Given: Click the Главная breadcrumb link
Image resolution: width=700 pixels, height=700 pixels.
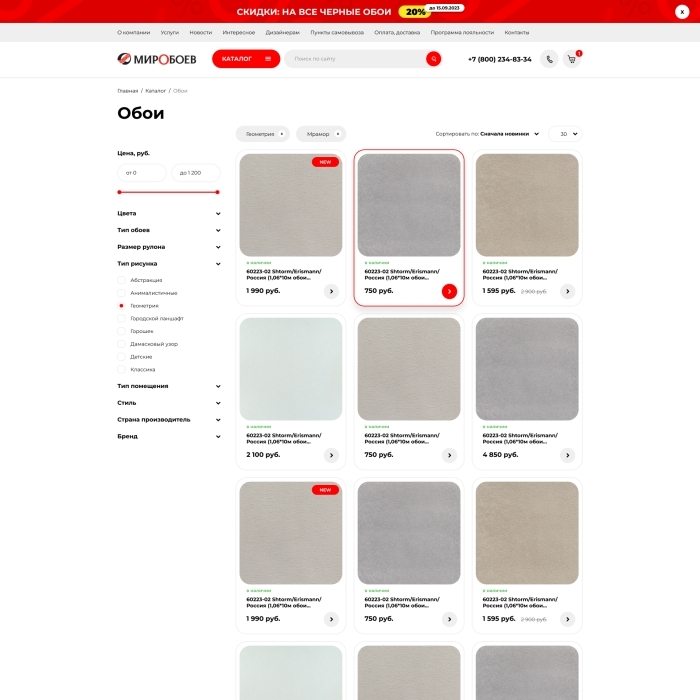Looking at the screenshot, I should pyautogui.click(x=127, y=91).
